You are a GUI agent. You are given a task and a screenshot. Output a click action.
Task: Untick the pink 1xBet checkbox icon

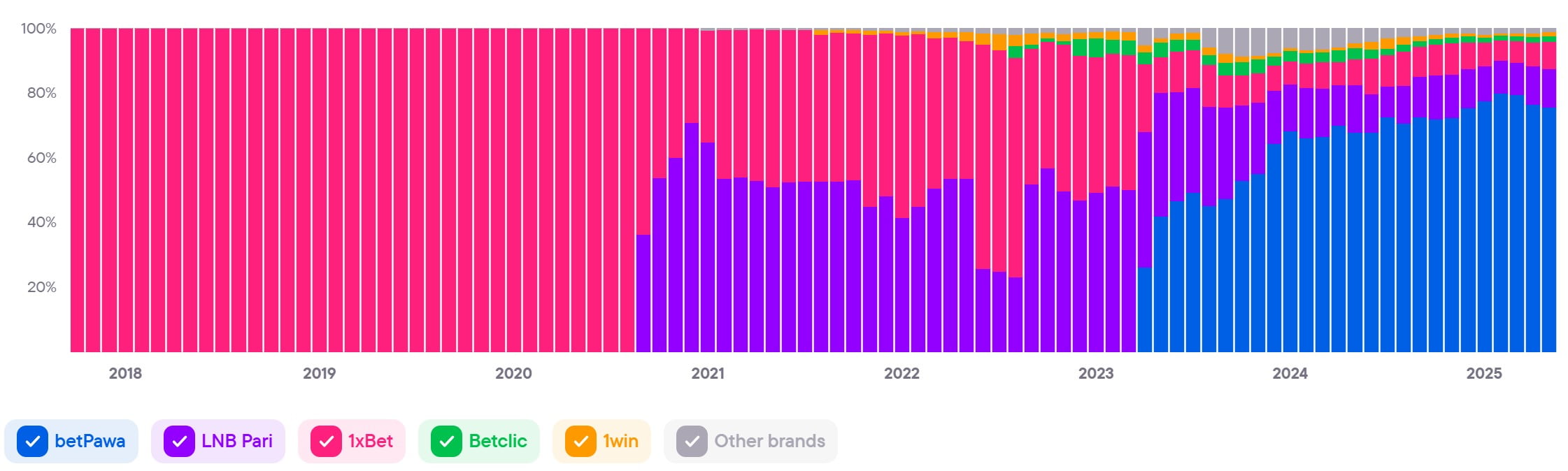[326, 442]
